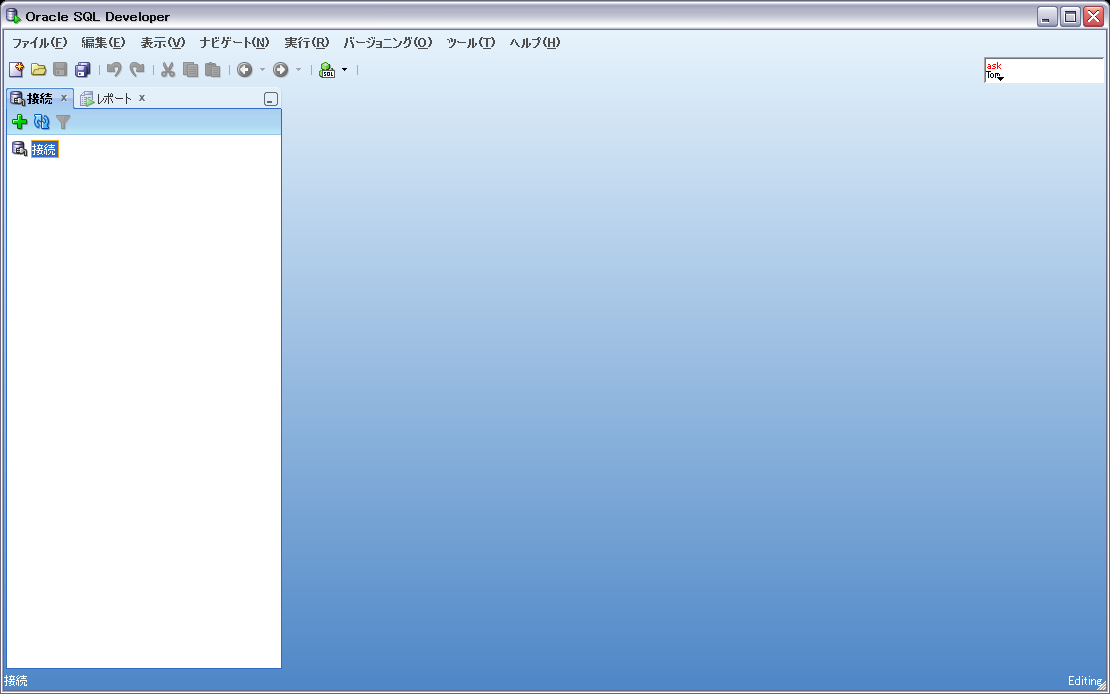Open the ファイル(F) menu
The image size is (1110, 694).
pos(40,42)
